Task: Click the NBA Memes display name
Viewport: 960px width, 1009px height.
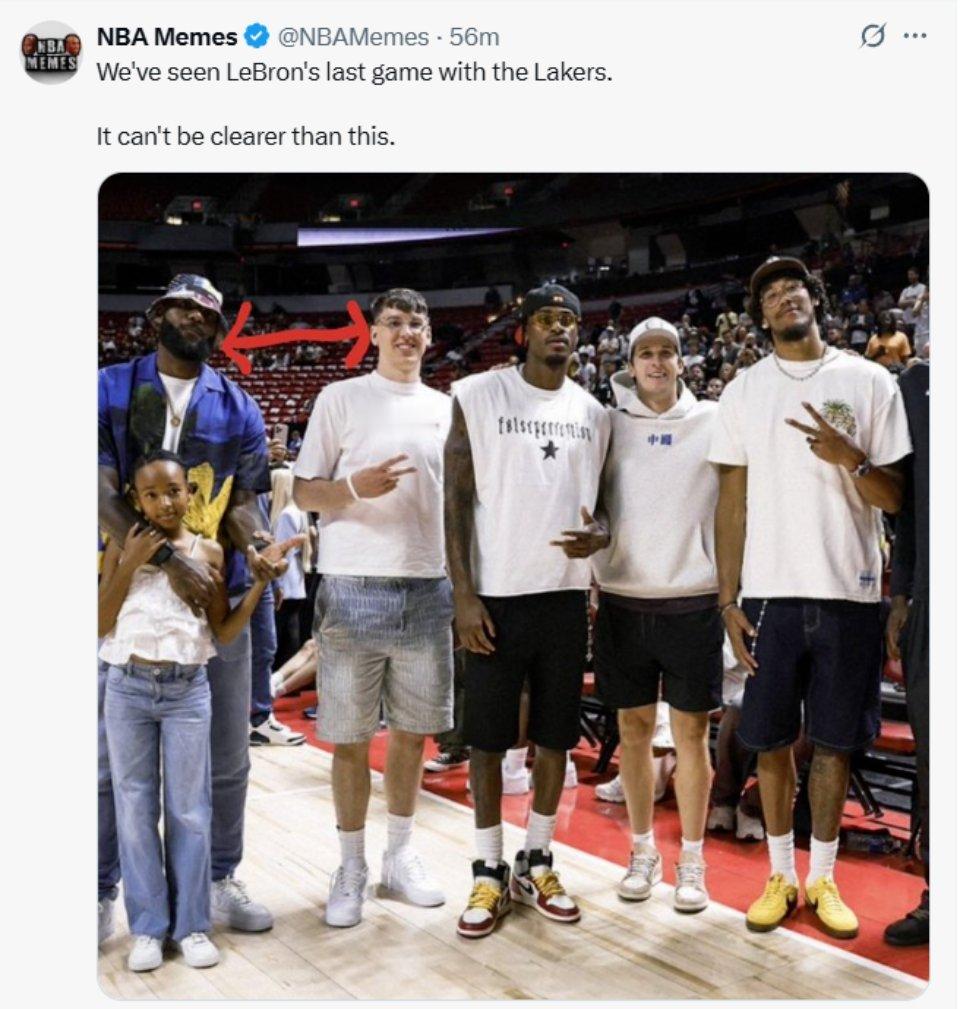Action: click(167, 37)
